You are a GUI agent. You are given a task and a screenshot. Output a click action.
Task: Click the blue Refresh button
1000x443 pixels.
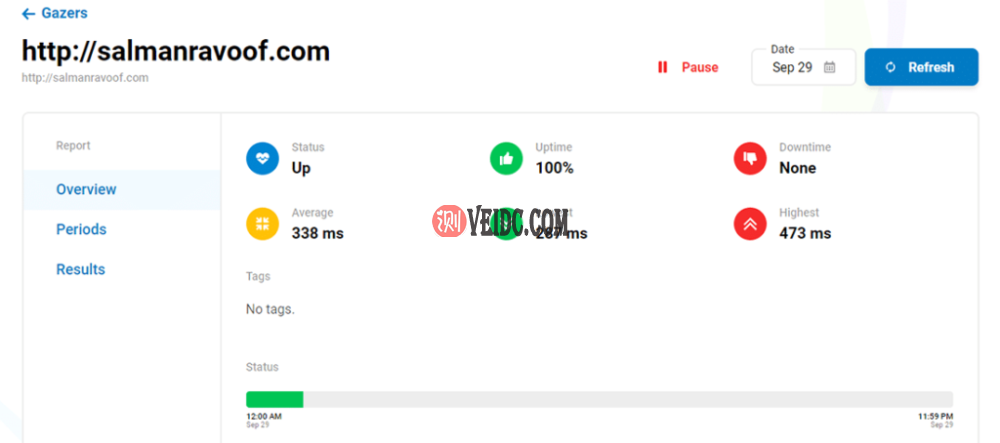pos(921,67)
